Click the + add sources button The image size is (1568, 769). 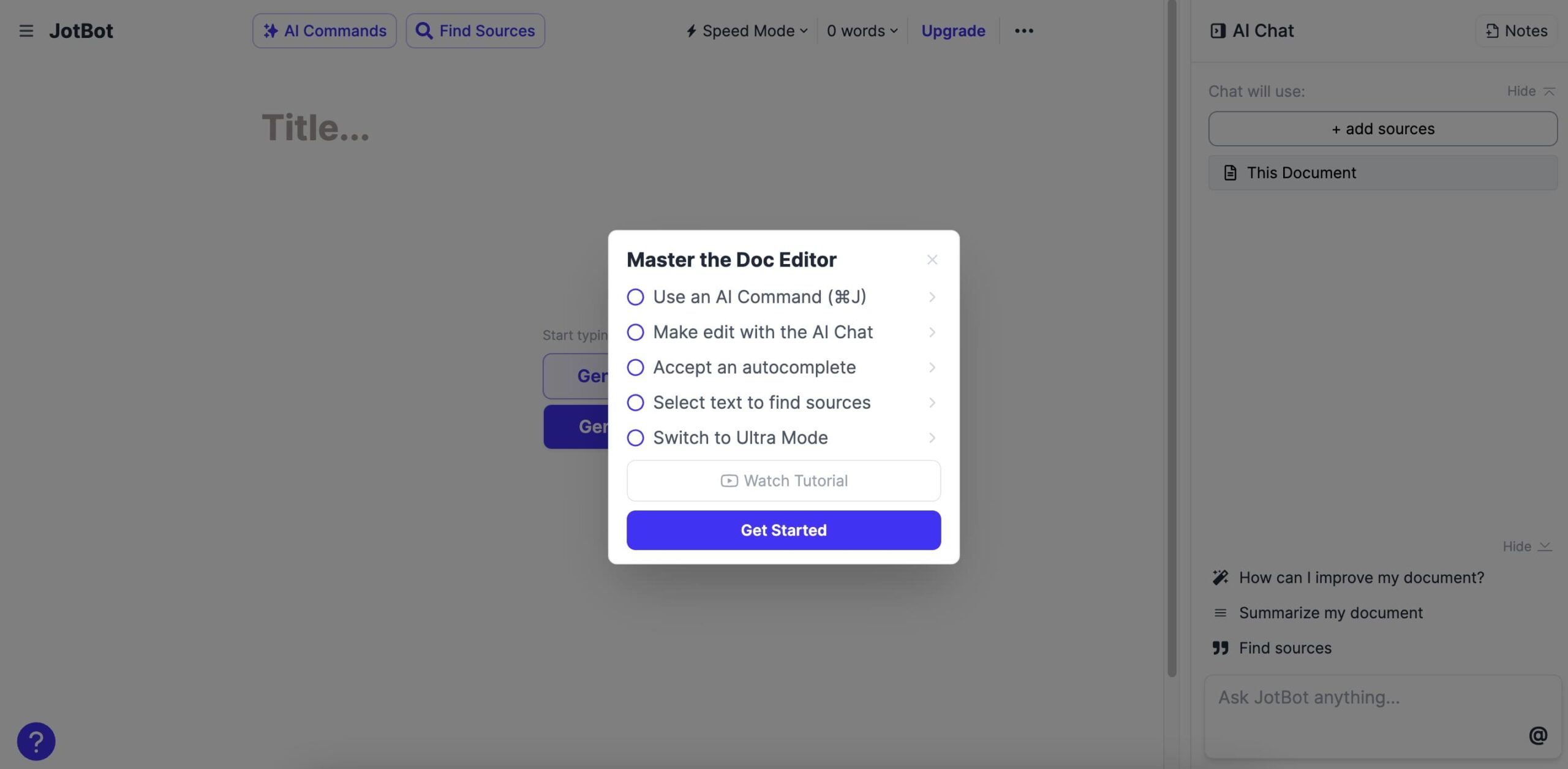click(x=1382, y=129)
